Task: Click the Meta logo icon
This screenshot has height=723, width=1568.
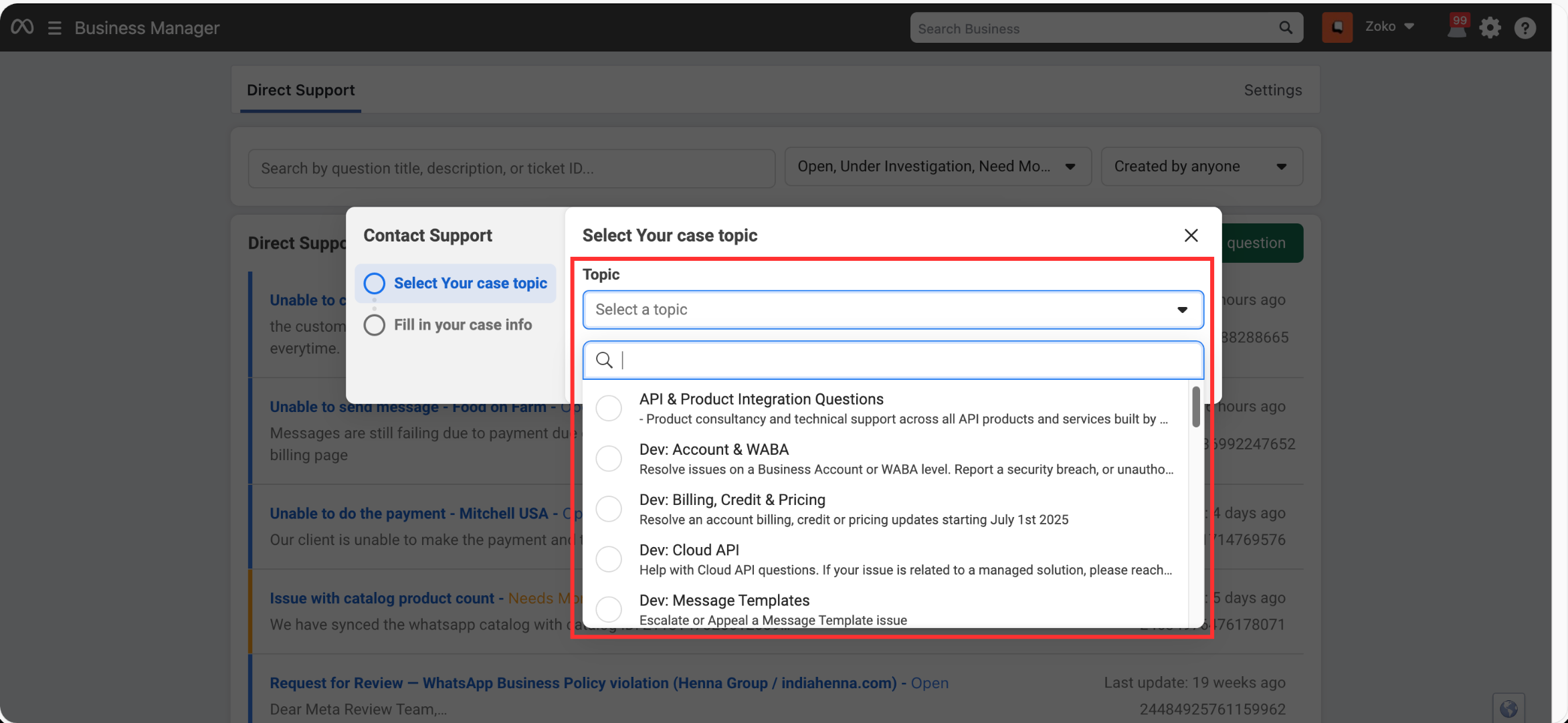Action: 22,27
